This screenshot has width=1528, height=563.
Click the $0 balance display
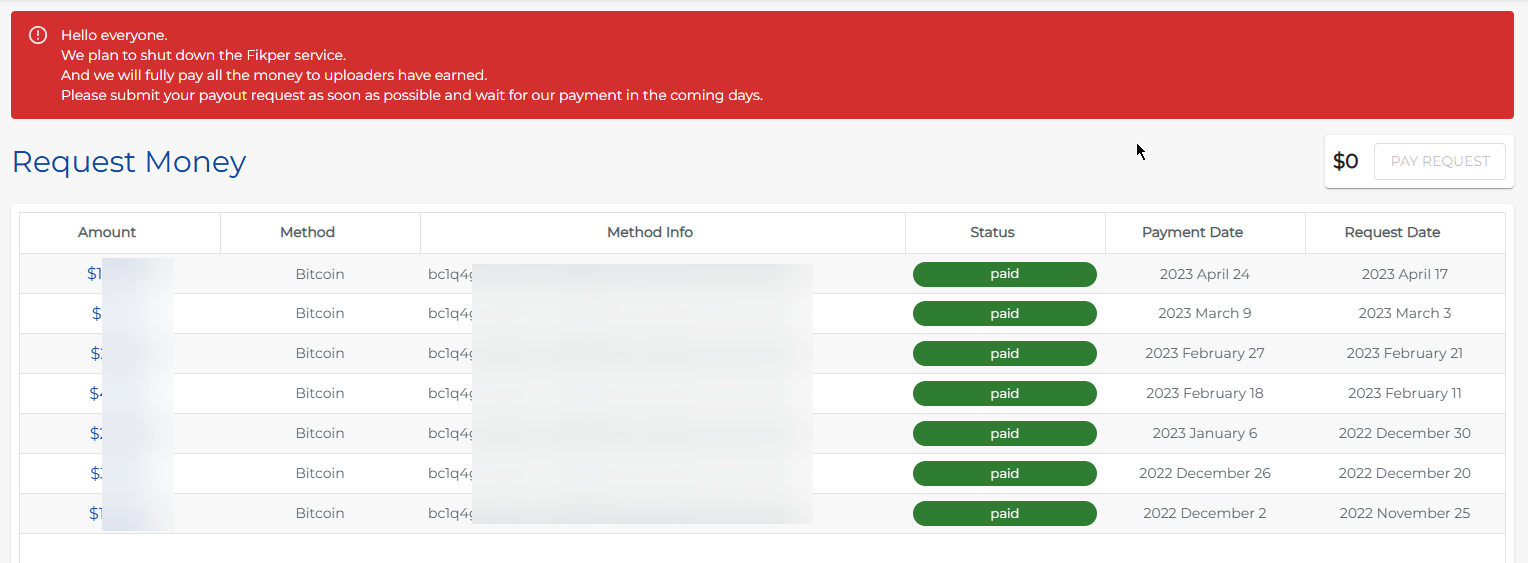click(1345, 161)
